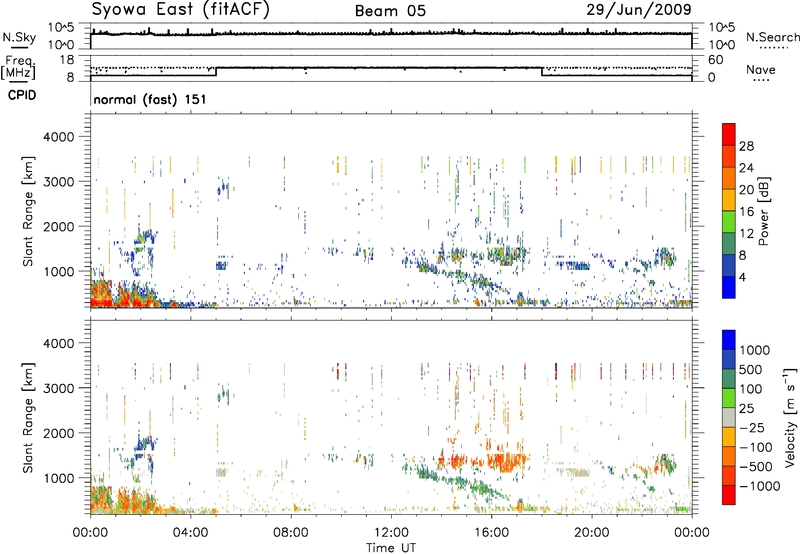Pick the gray −25 to 25 Velocity colorbar segment
The image size is (800, 554).
pos(729,417)
